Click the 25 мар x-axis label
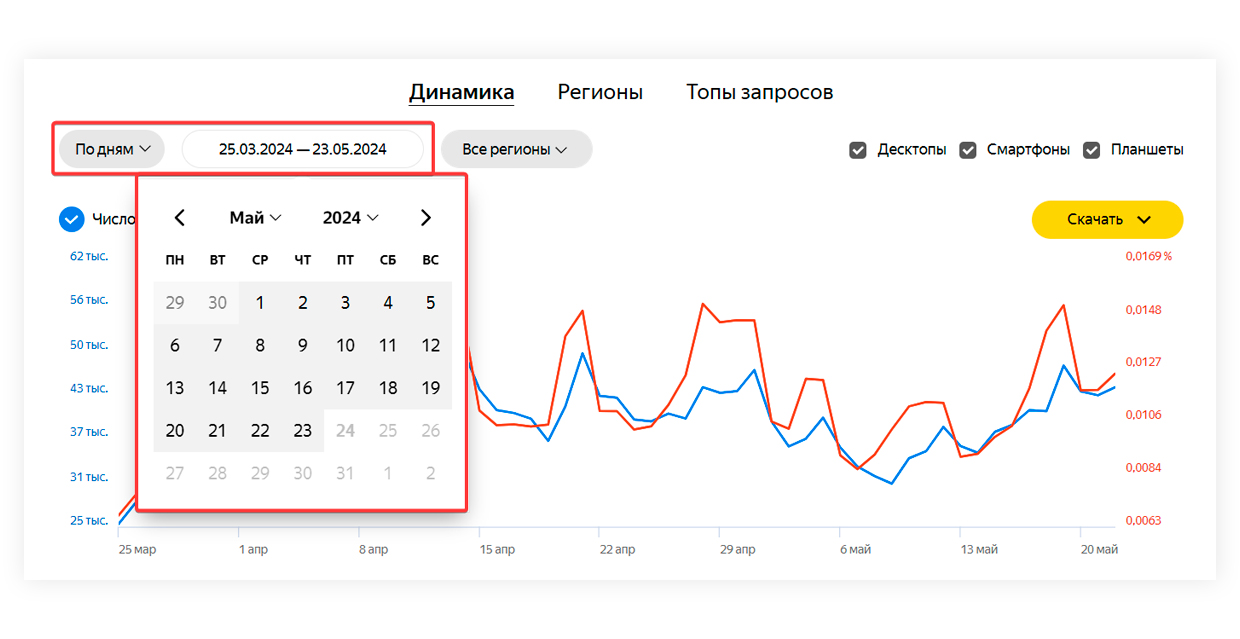The height and width of the screenshot is (639, 1240). pos(137,550)
